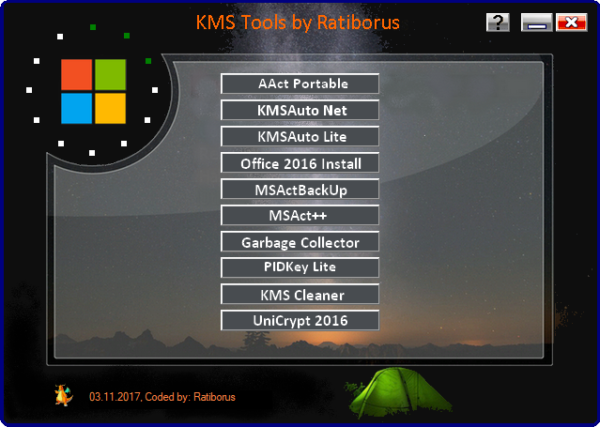
Task: Click the question mark help icon
Action: click(498, 22)
